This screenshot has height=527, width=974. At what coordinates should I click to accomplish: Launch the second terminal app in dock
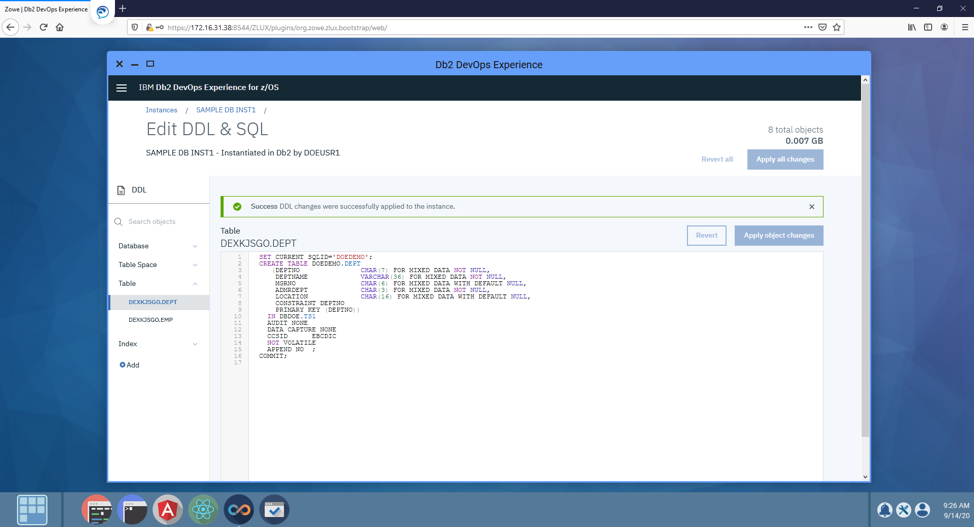pos(132,510)
